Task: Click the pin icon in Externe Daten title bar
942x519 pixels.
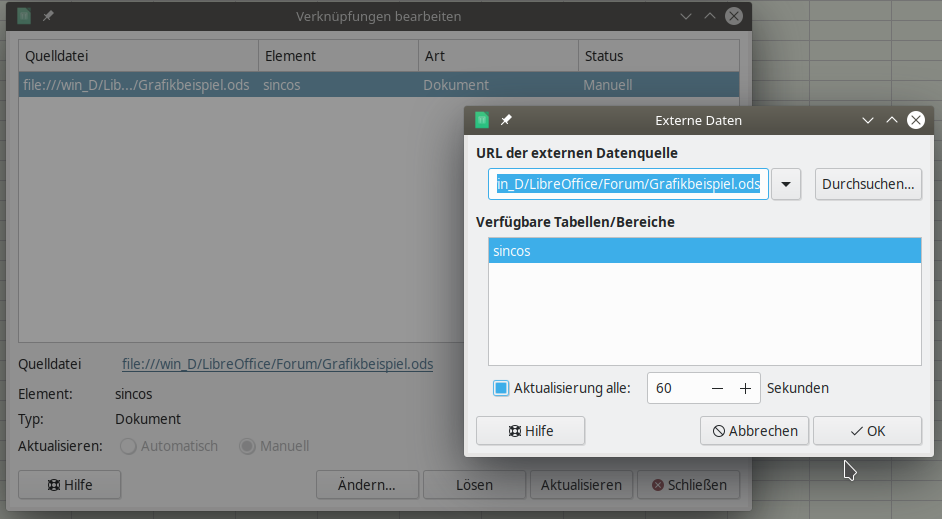Action: tap(506, 120)
